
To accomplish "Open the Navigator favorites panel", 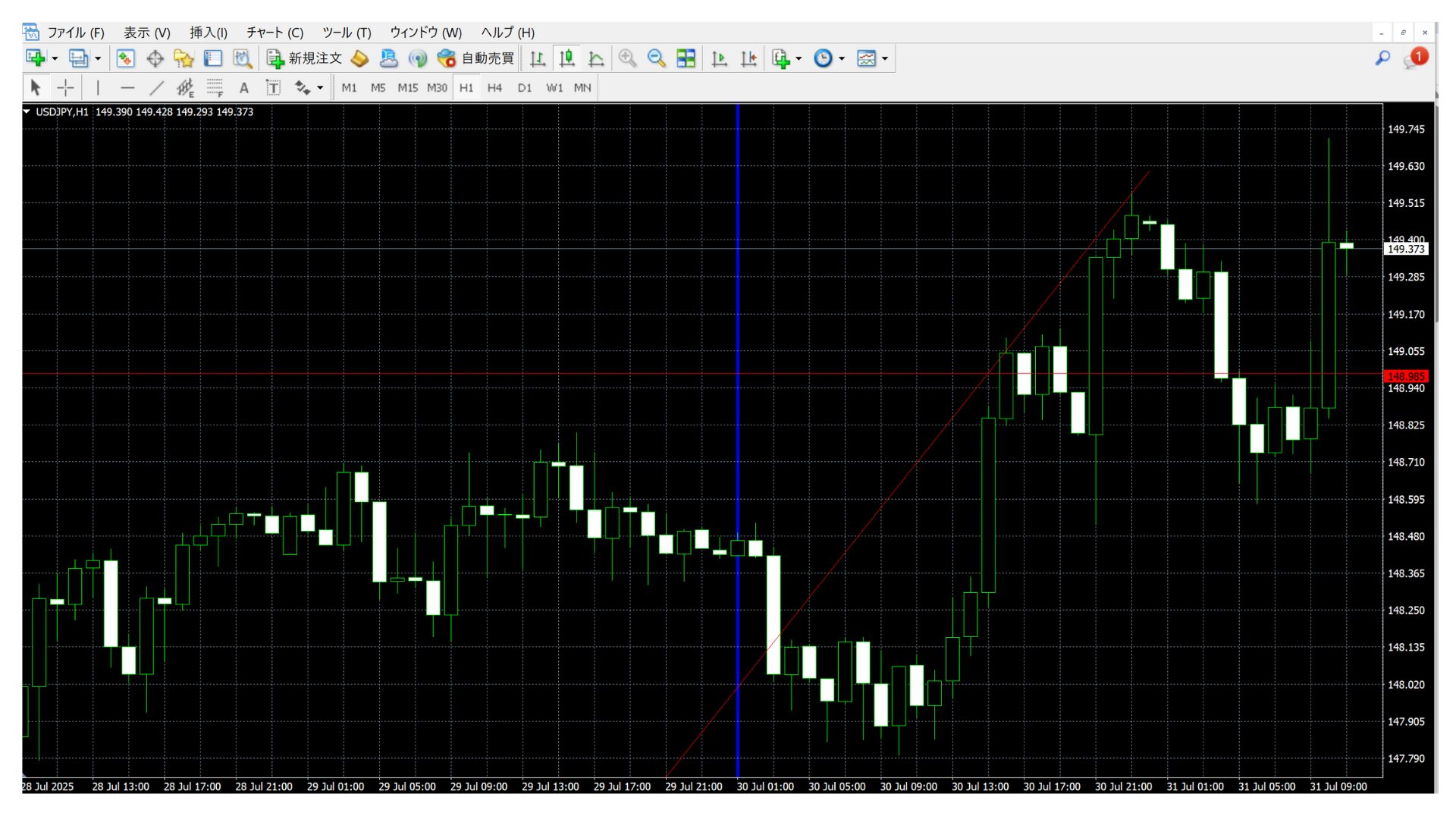I will tap(184, 58).
